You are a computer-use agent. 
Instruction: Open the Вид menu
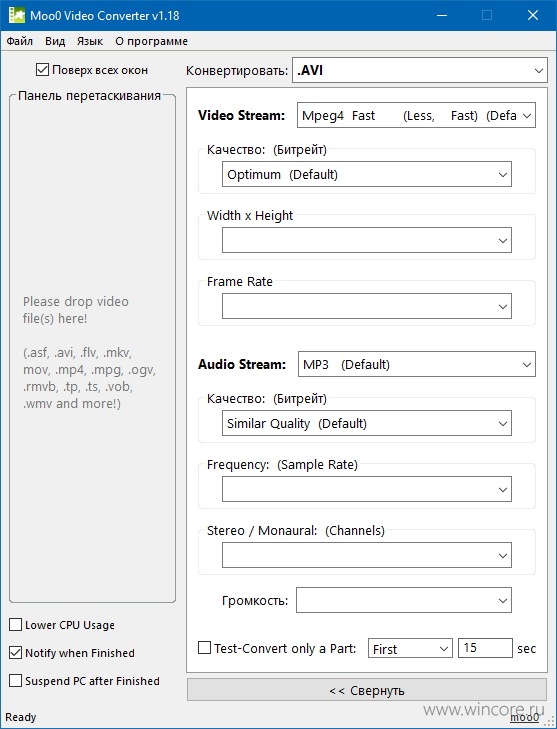(55, 41)
